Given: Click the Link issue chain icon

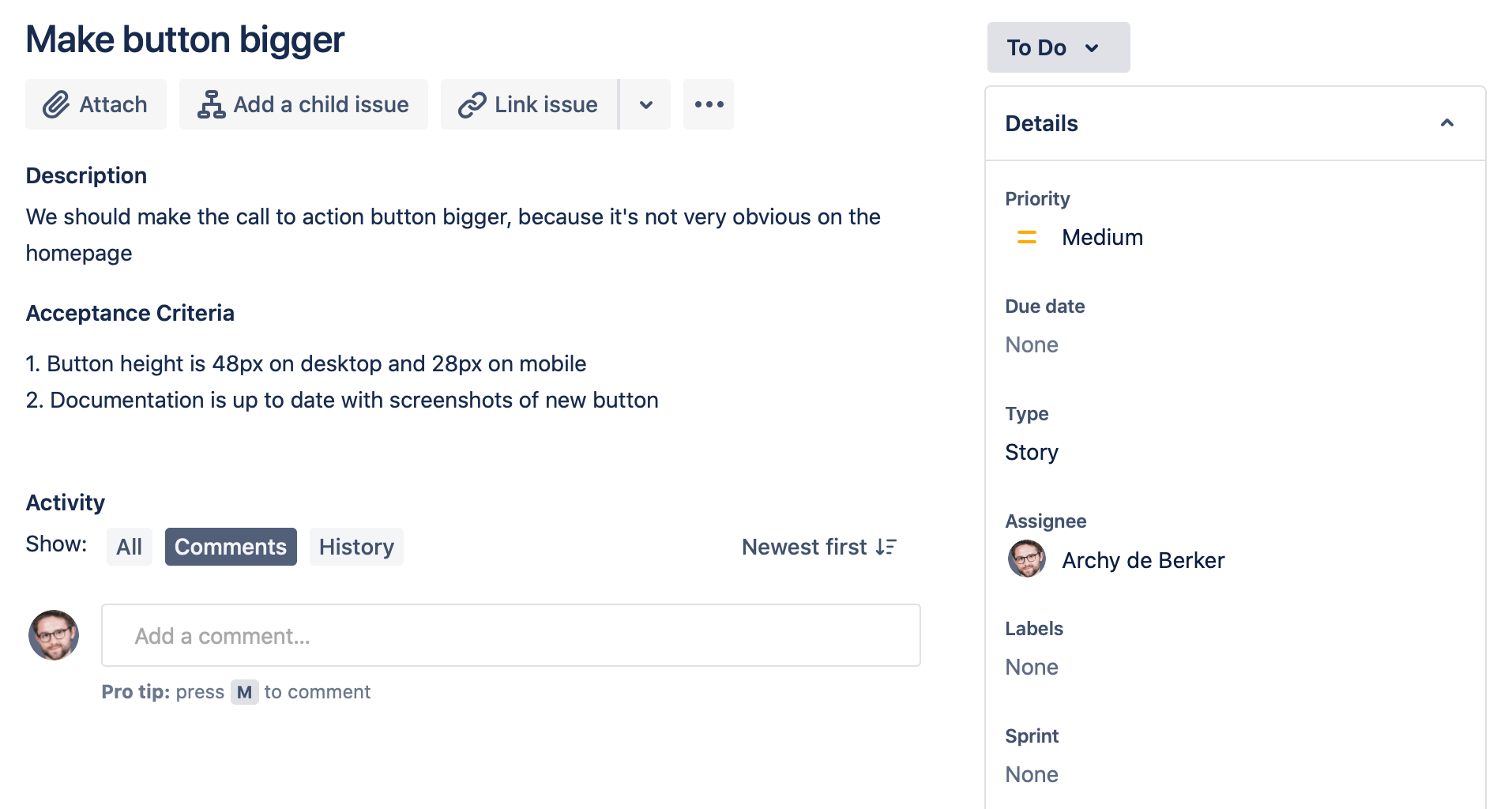Looking at the screenshot, I should (472, 104).
